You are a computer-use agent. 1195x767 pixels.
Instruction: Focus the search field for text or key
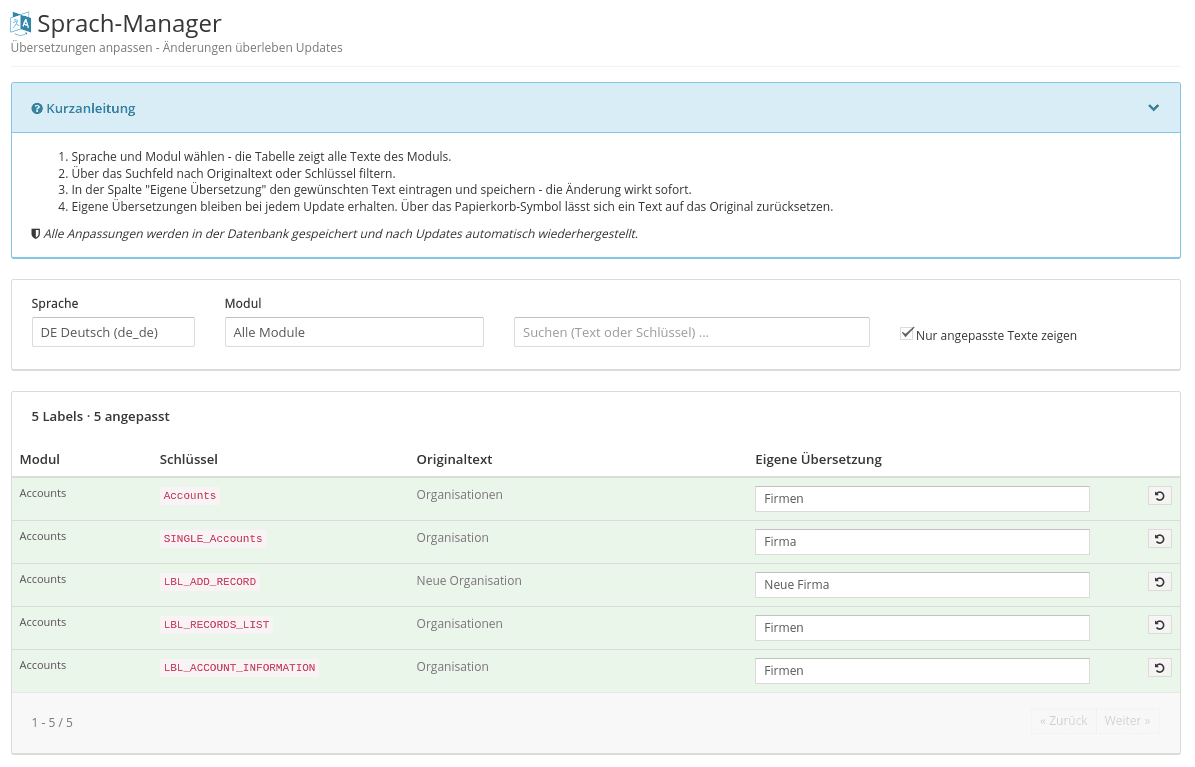(x=692, y=332)
